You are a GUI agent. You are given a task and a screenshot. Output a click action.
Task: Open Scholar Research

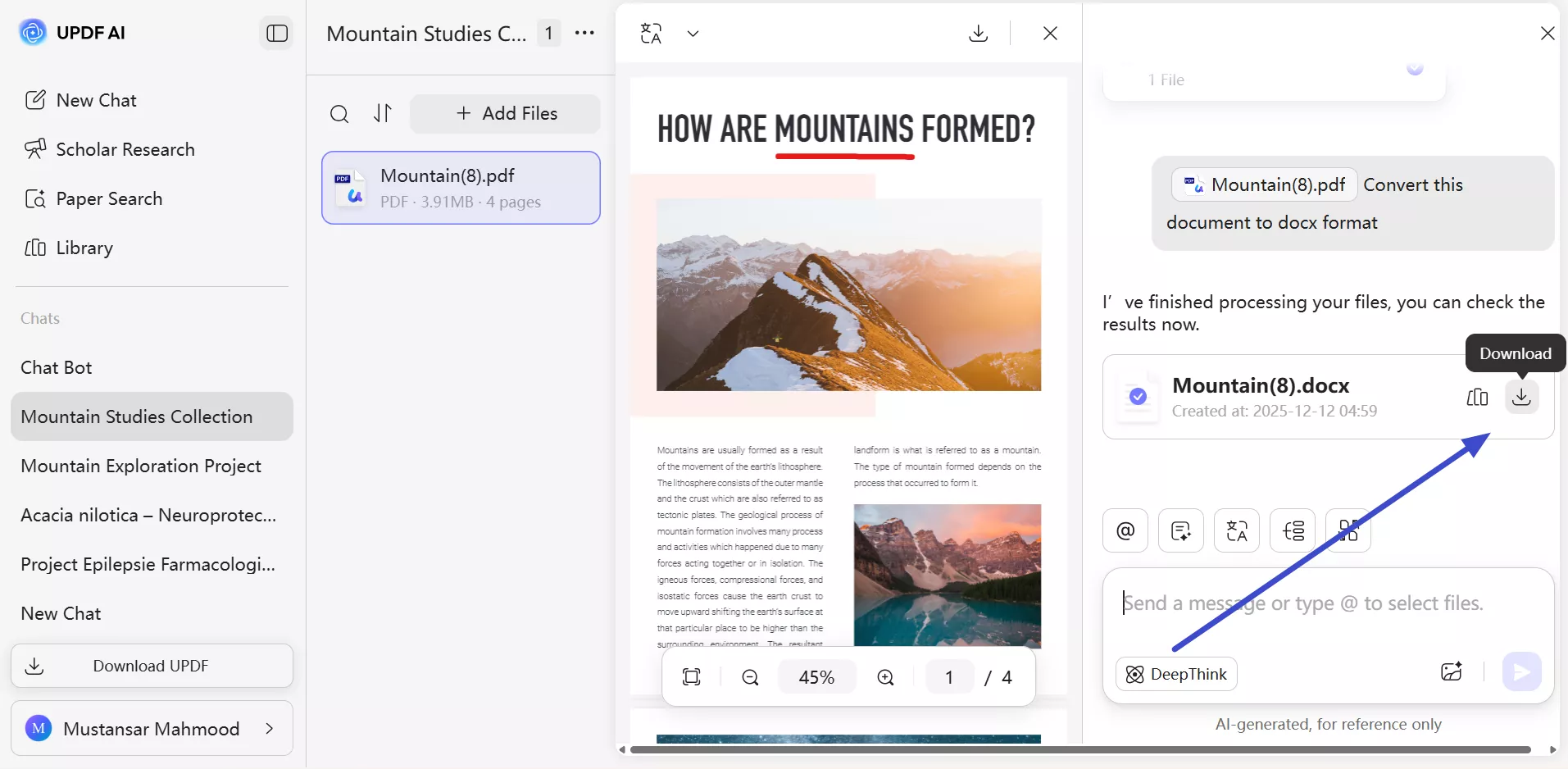point(110,149)
